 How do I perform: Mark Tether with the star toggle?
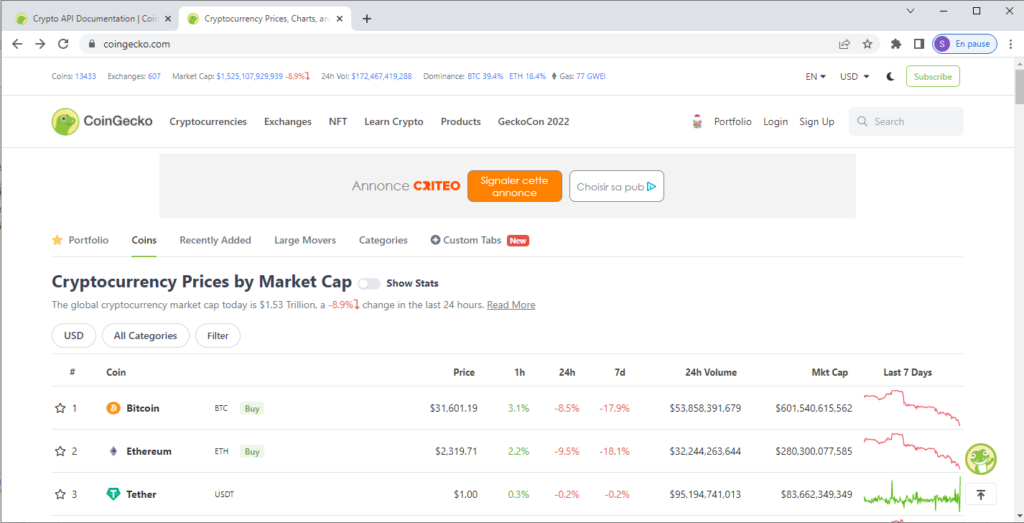coord(60,494)
